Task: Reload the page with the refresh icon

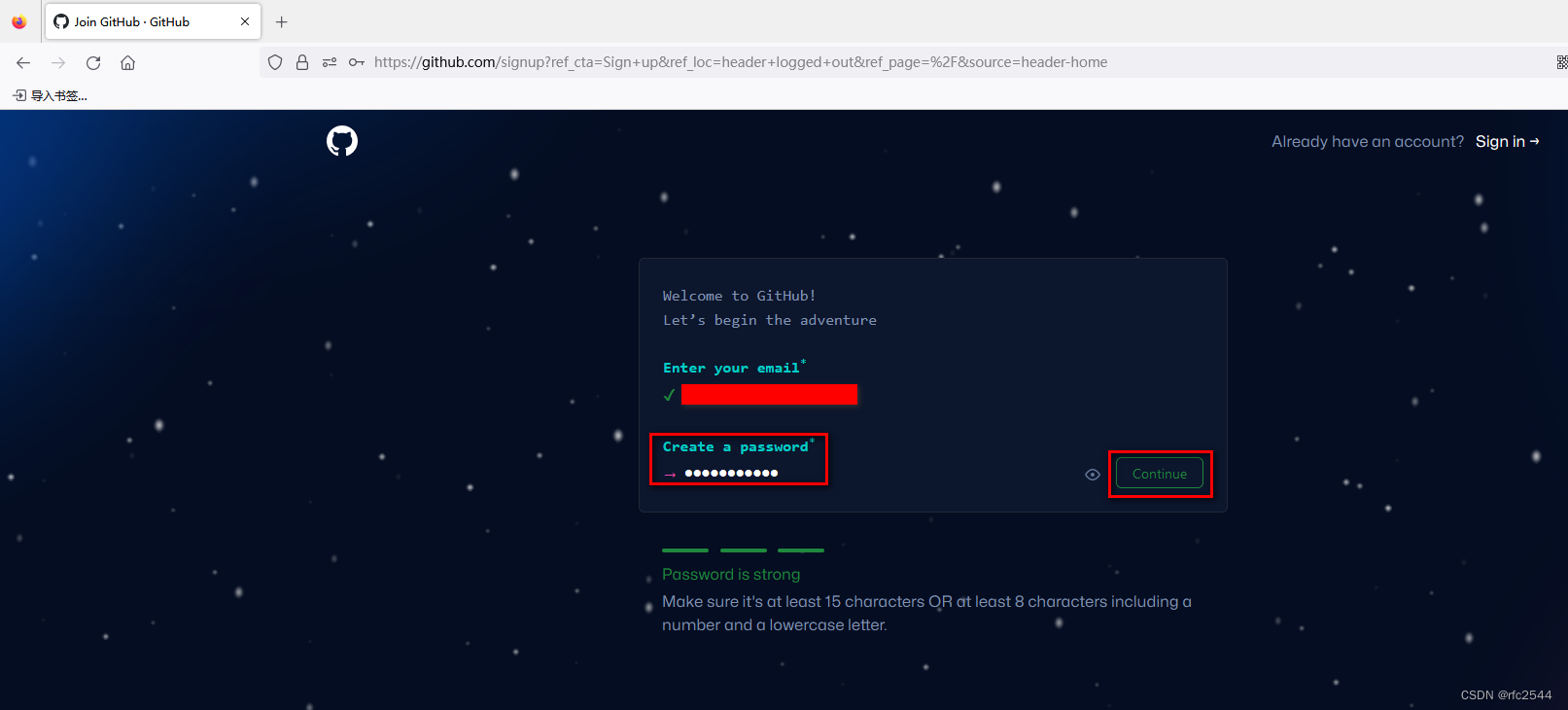Action: tap(93, 62)
